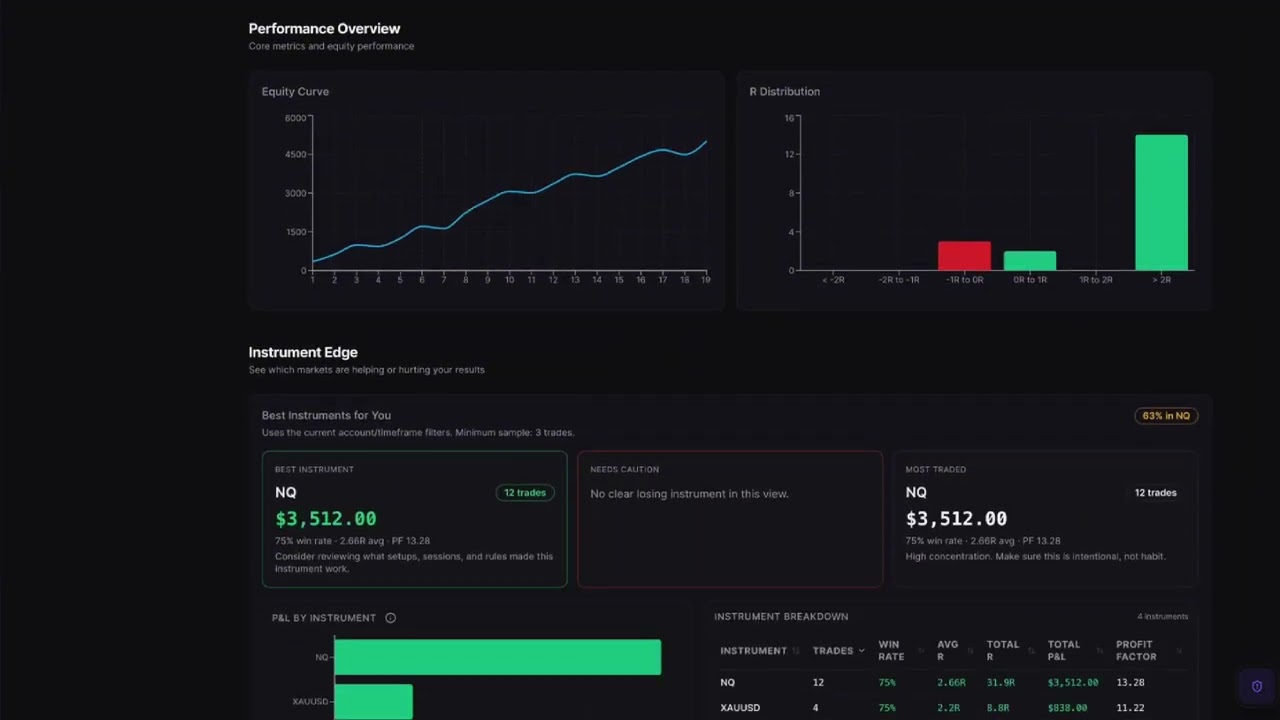1280x720 pixels.
Task: Click the green '> 2R' bar in R Distribution
Action: coord(1161,203)
